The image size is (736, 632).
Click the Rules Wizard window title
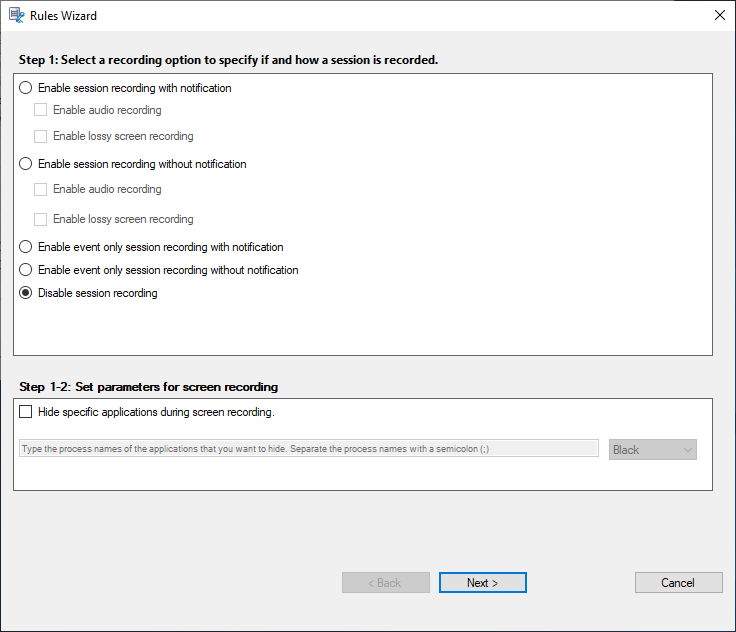point(64,16)
